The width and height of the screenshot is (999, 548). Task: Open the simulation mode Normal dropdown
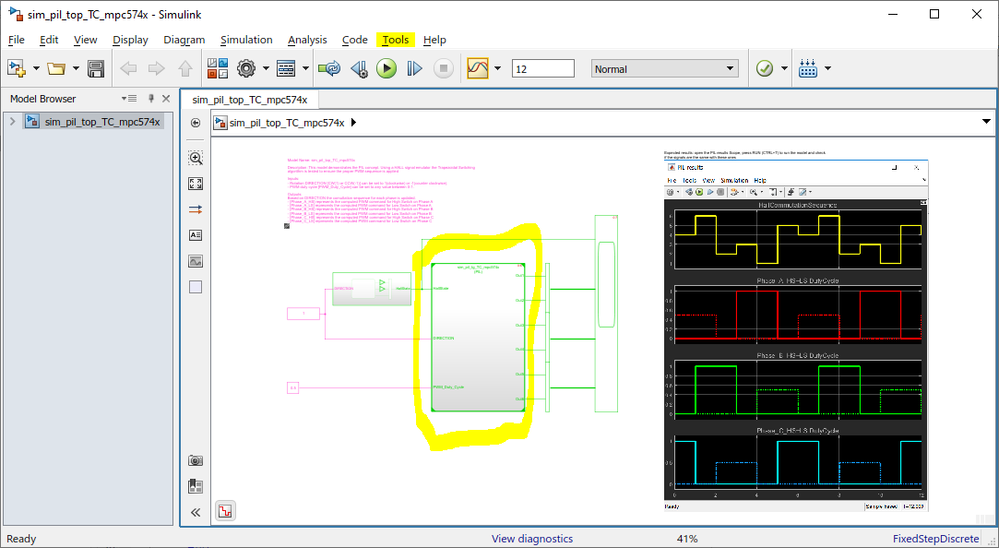pyautogui.click(x=664, y=69)
